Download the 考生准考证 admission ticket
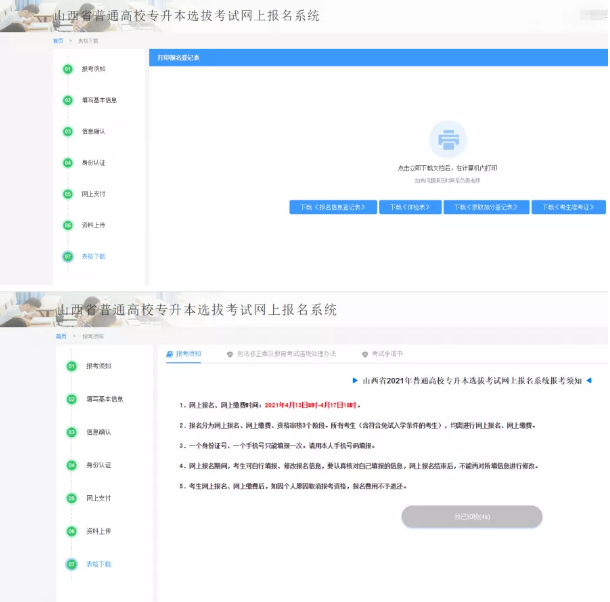The width and height of the screenshot is (610, 602). click(568, 207)
